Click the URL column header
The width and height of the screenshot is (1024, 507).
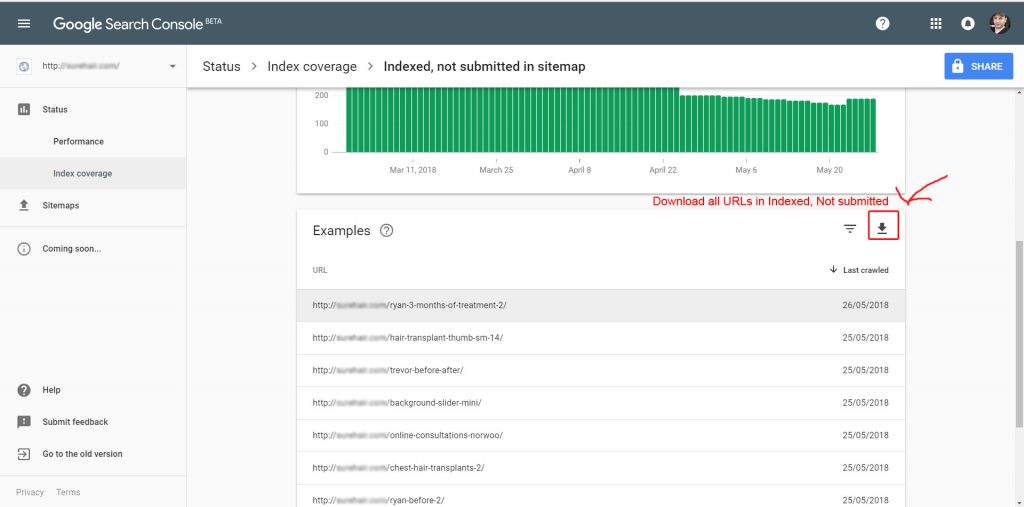tap(320, 270)
